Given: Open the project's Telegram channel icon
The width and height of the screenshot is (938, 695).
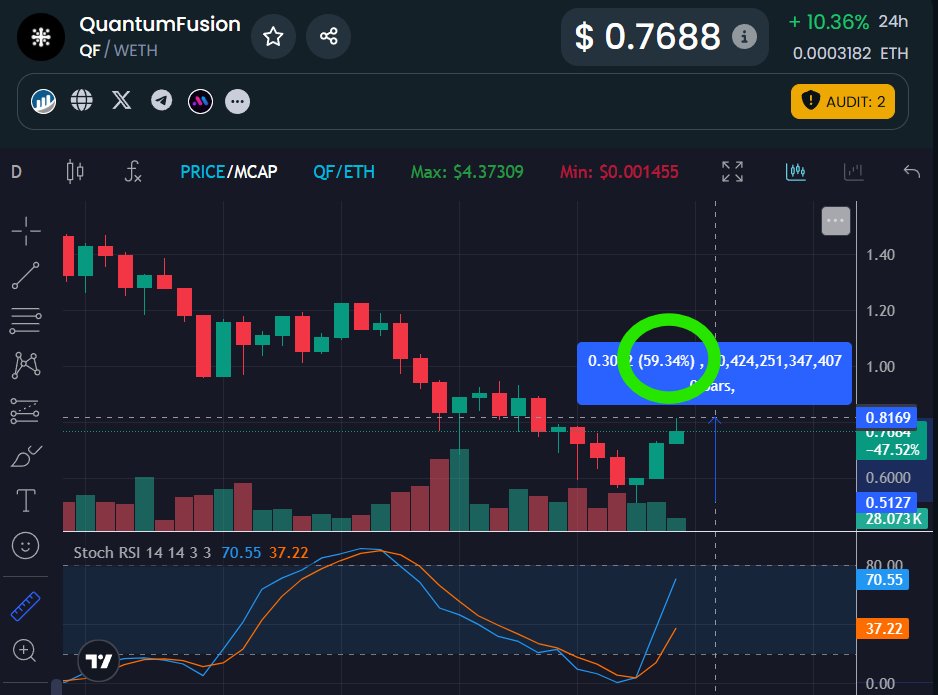Looking at the screenshot, I should [161, 100].
